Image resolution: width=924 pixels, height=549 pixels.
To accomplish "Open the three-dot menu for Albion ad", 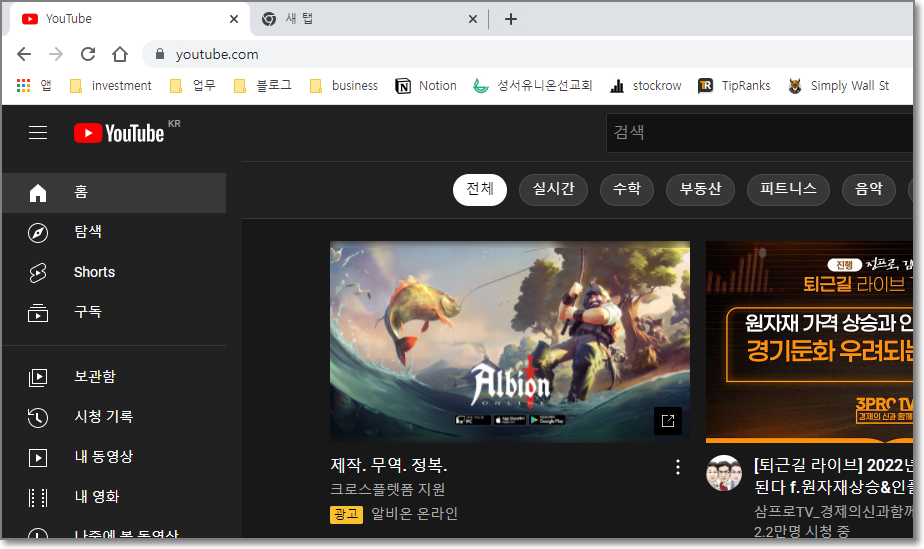I will tap(678, 467).
